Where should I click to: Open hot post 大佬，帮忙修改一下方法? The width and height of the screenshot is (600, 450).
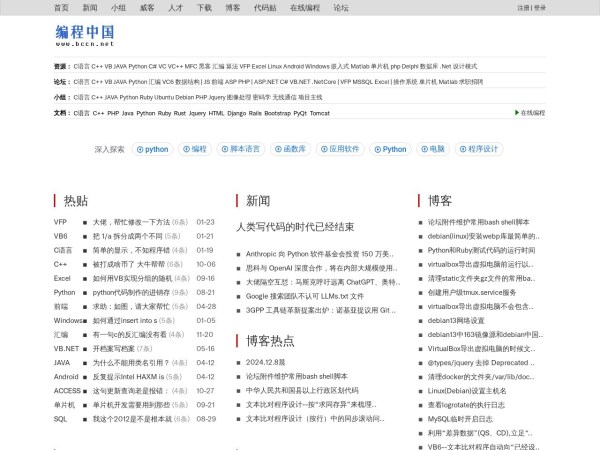[x=131, y=222]
